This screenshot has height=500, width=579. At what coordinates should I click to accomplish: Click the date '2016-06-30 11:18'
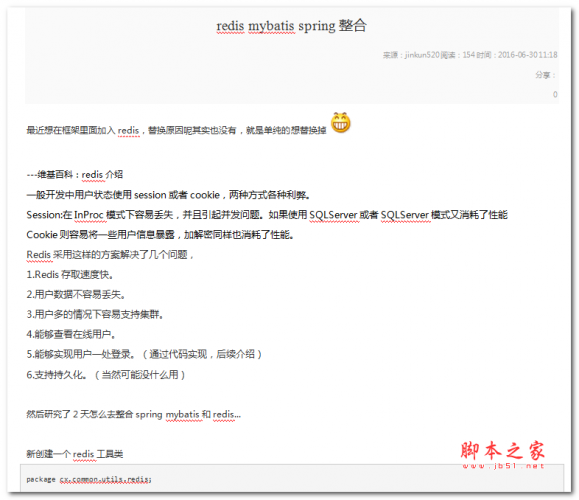(527, 55)
